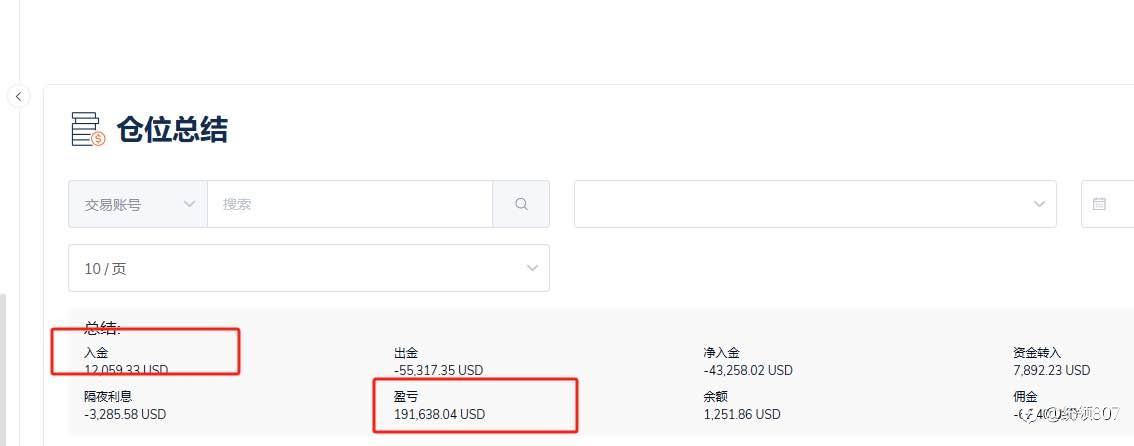Select the 资金转入 7,892.23 USD entry
This screenshot has height=446, width=1134.
point(1051,370)
